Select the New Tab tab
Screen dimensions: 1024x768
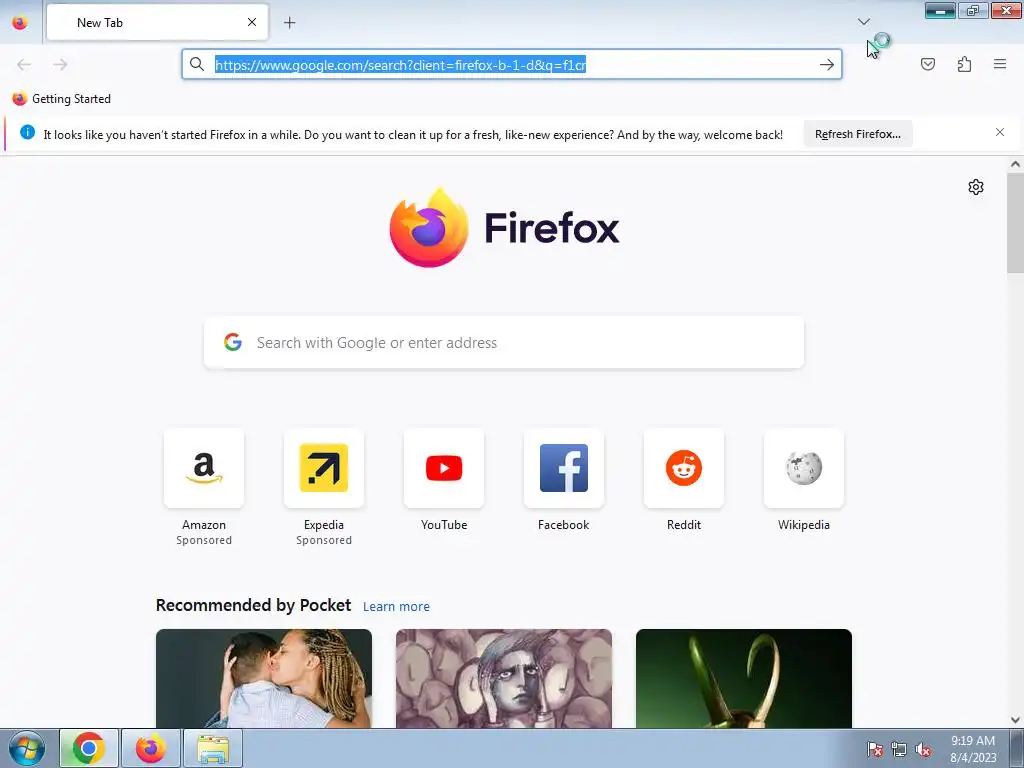click(157, 22)
